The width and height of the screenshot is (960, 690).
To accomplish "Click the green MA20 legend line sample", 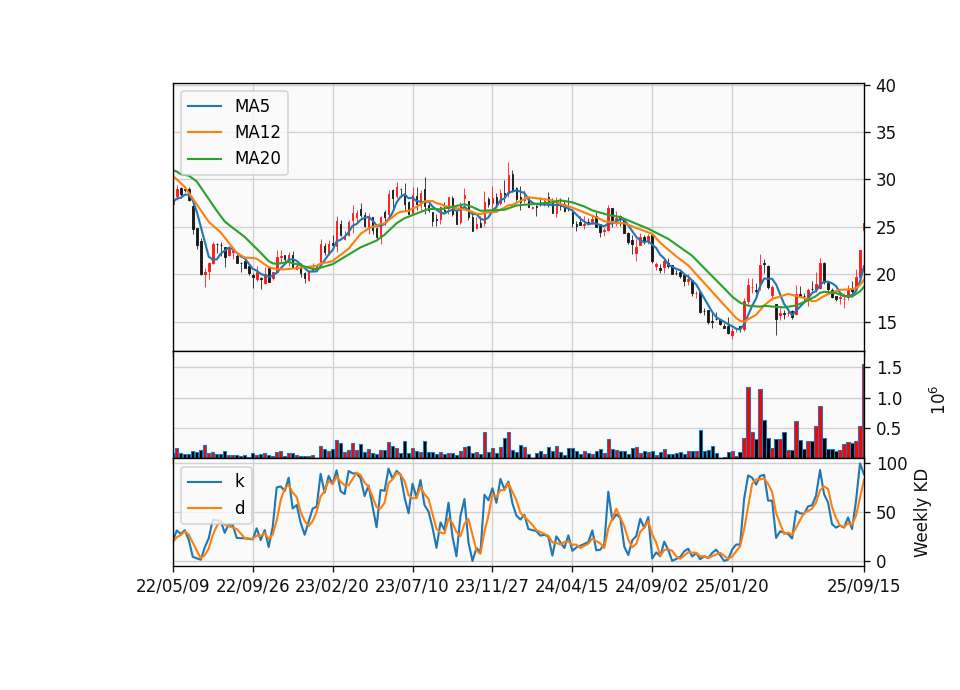I will pos(204,159).
